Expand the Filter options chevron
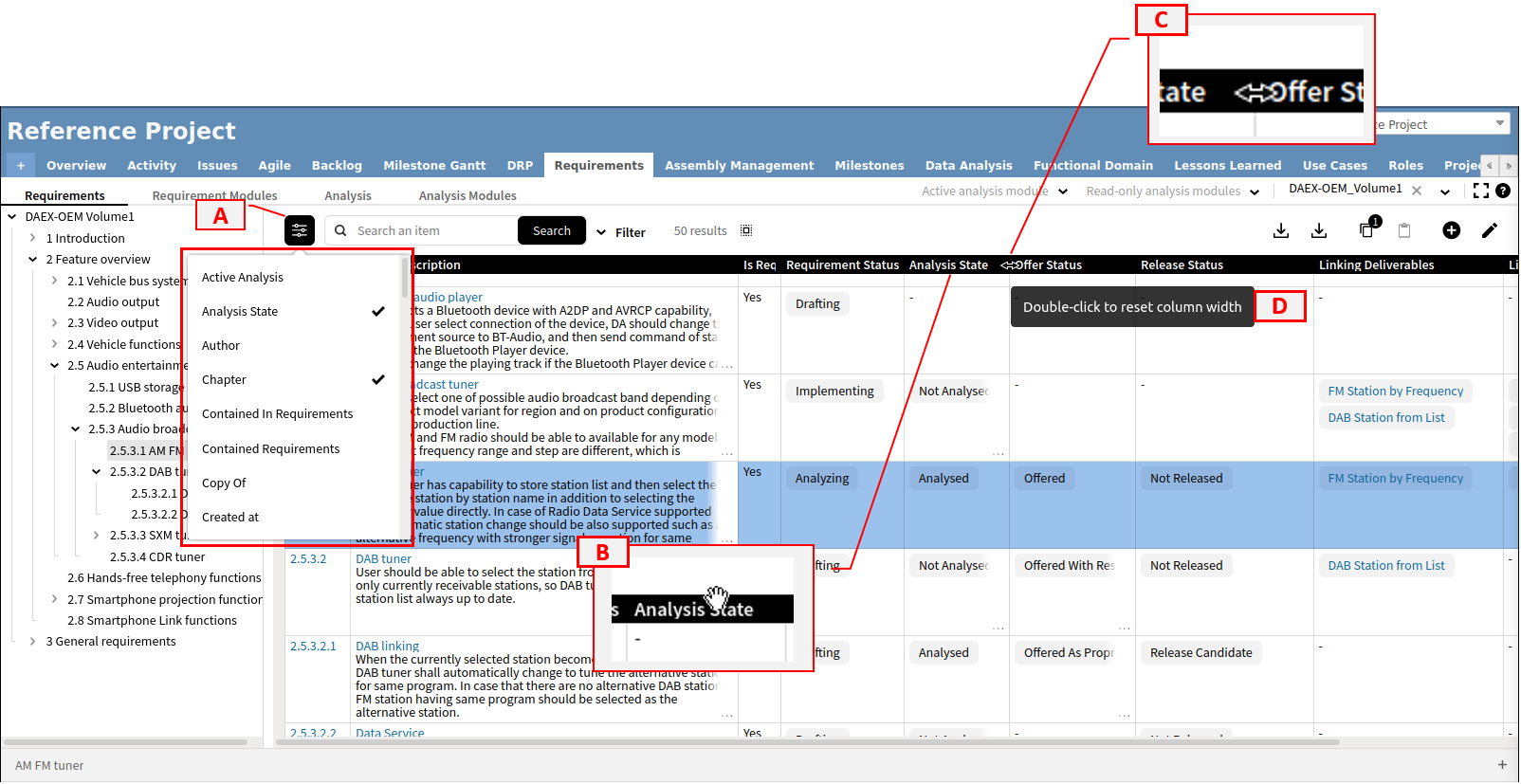Image resolution: width=1521 pixels, height=784 pixels. point(601,231)
